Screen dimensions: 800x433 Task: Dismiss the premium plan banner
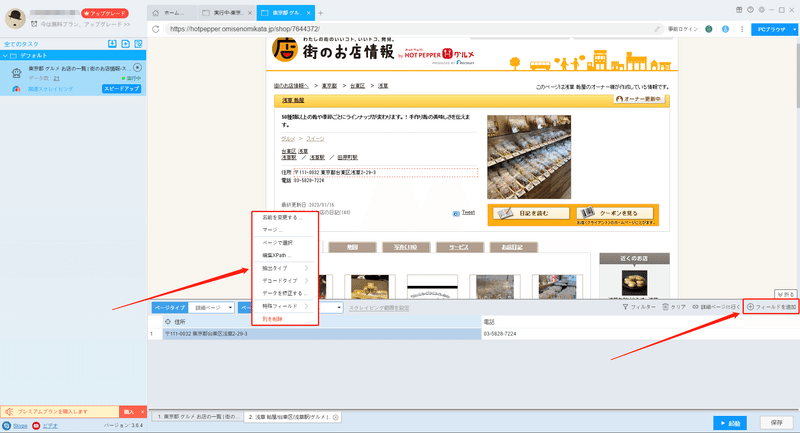(142, 412)
